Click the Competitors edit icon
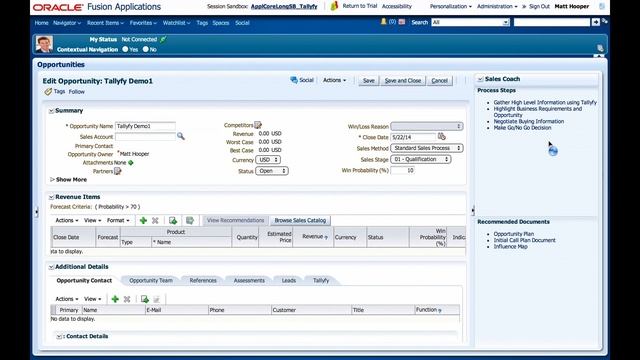This screenshot has width=640, height=360. point(258,125)
